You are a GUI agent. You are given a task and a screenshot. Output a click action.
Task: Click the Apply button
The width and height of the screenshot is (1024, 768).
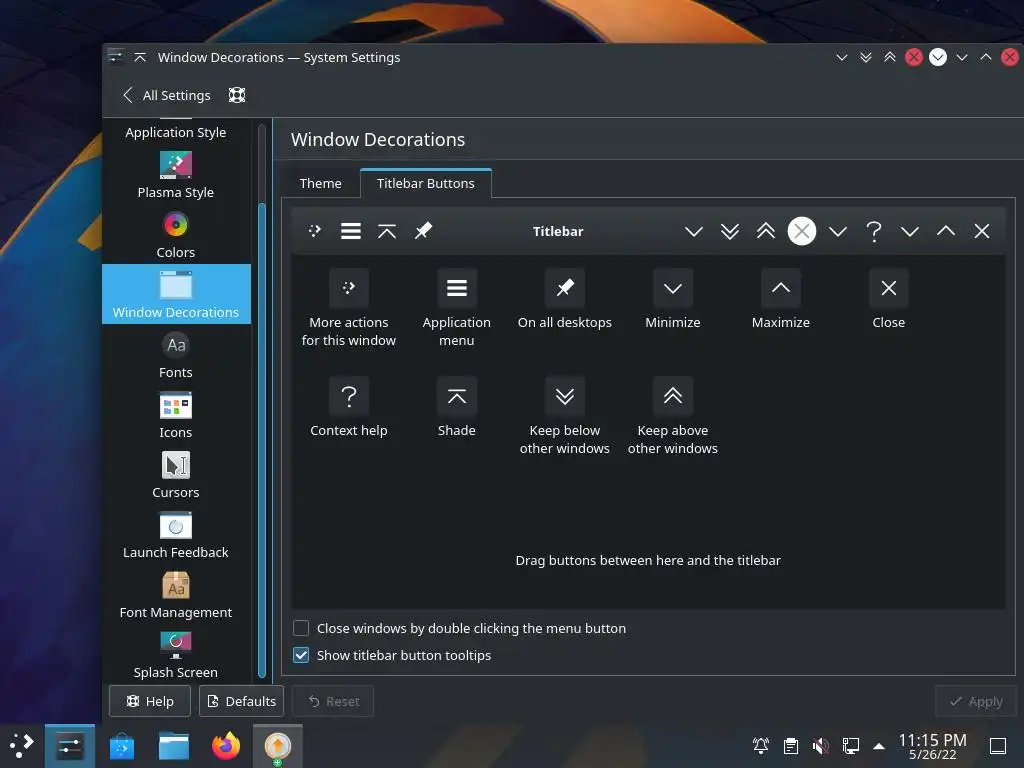pyautogui.click(x=976, y=701)
